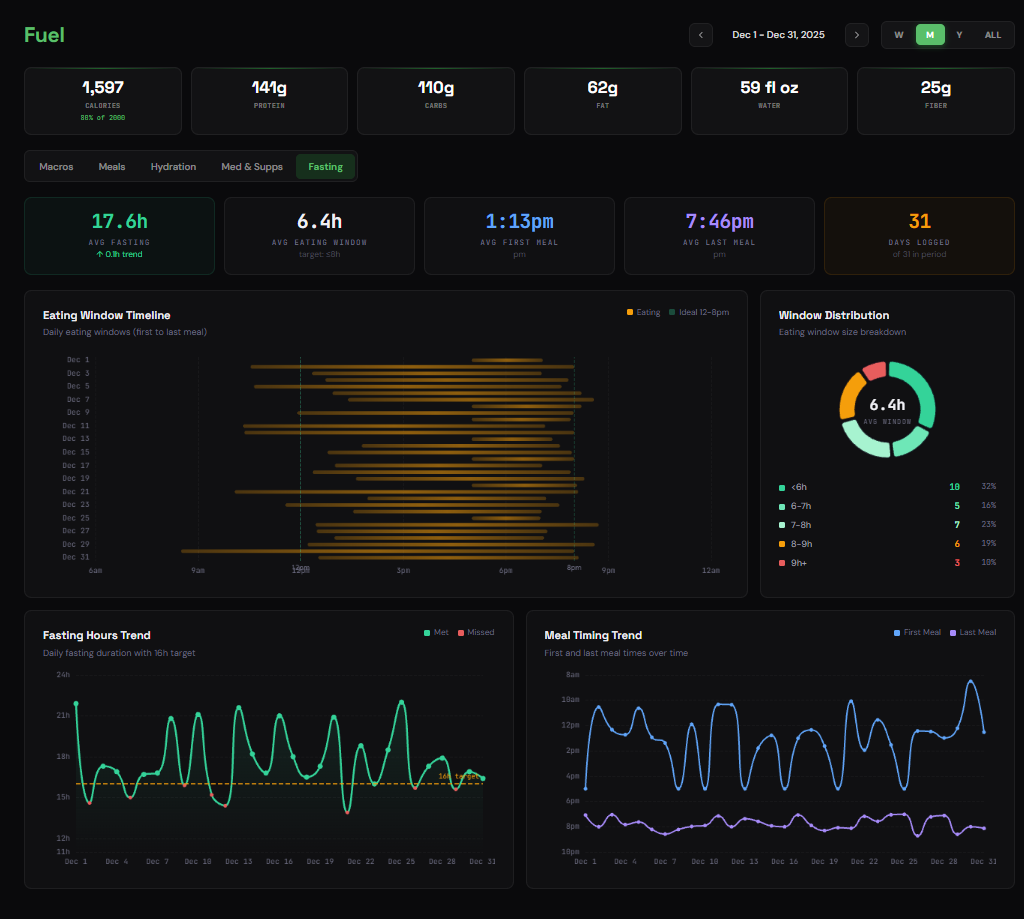Switch the range to weekly (W) view
Viewport: 1024px width, 919px height.
tap(898, 35)
